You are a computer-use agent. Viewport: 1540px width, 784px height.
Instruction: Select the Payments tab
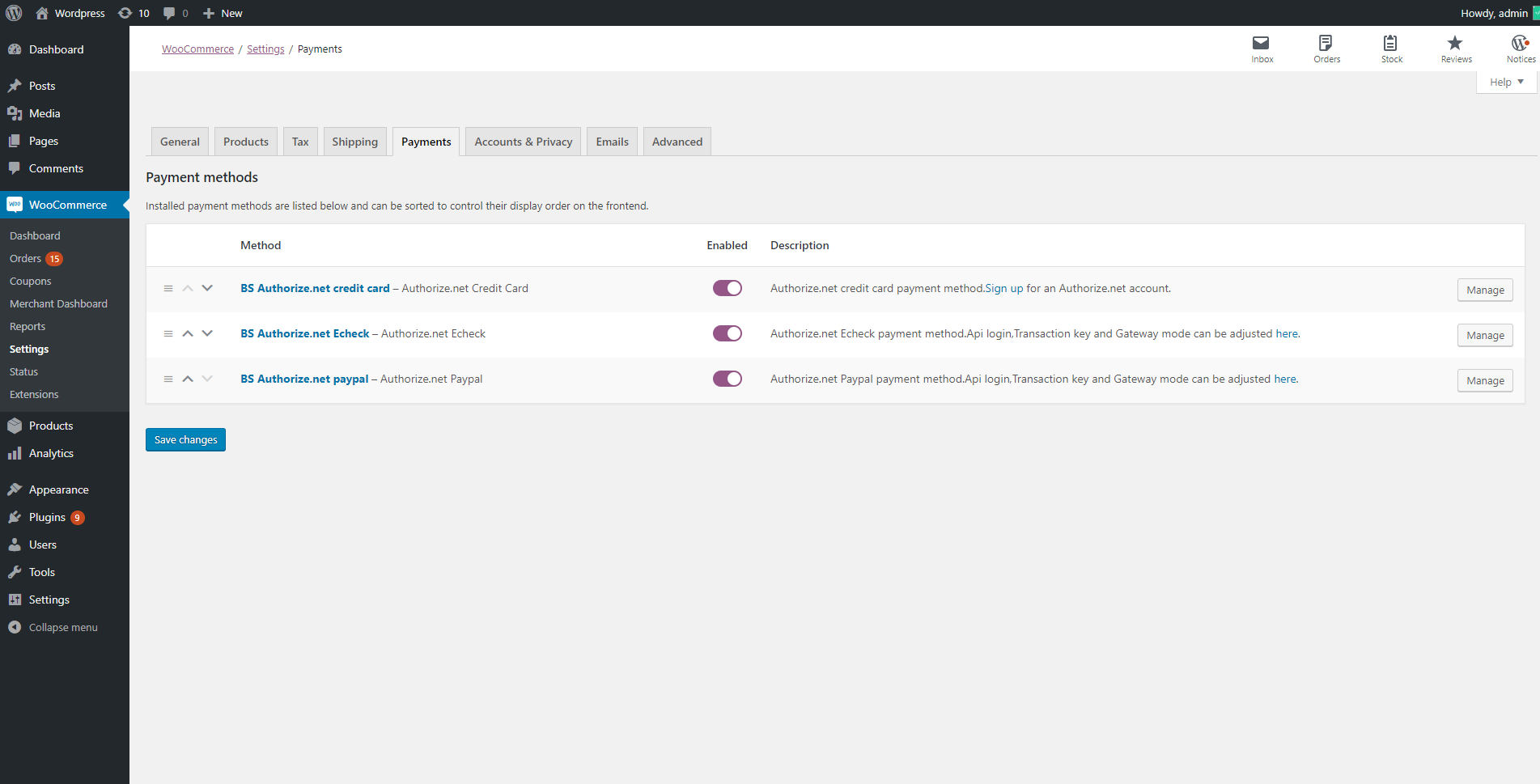coord(426,142)
